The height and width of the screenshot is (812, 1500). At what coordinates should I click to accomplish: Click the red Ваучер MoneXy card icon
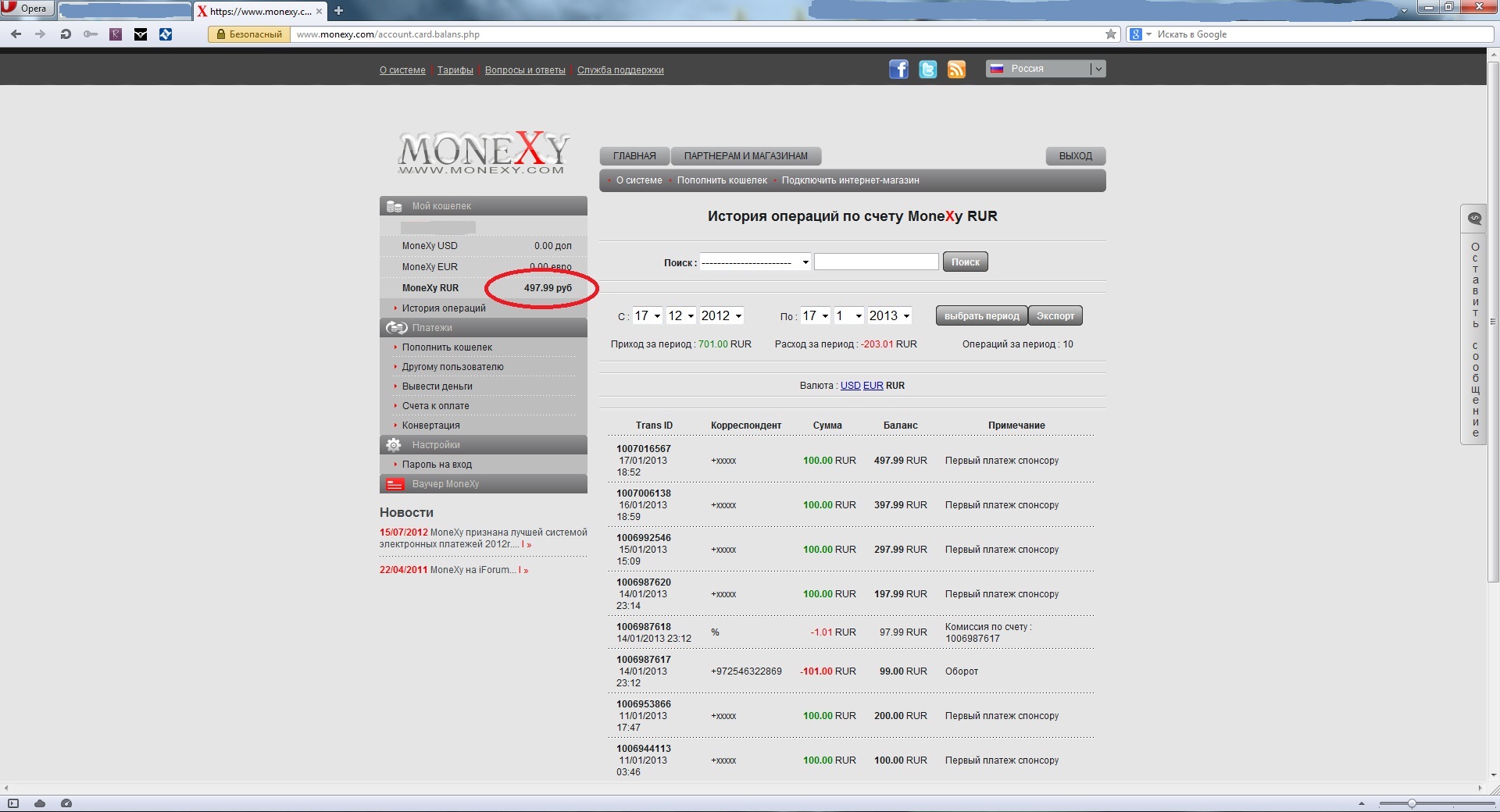395,484
